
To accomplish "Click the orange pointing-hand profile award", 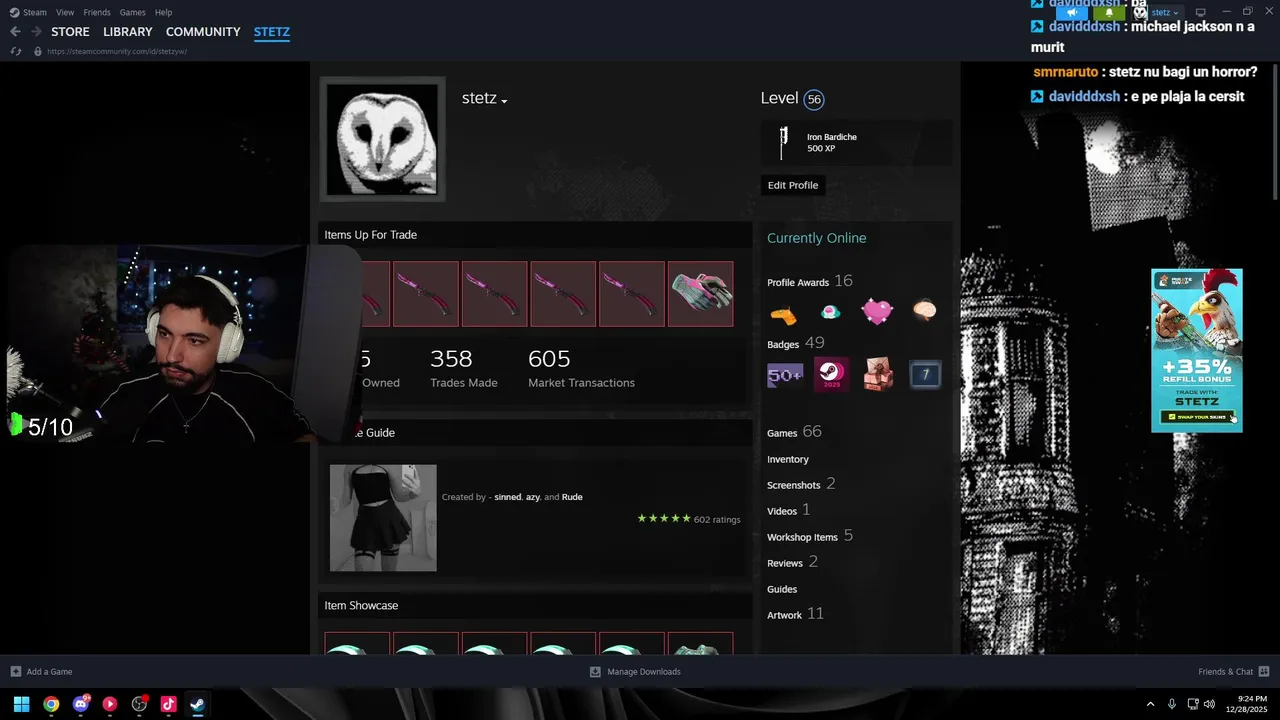I will (783, 313).
